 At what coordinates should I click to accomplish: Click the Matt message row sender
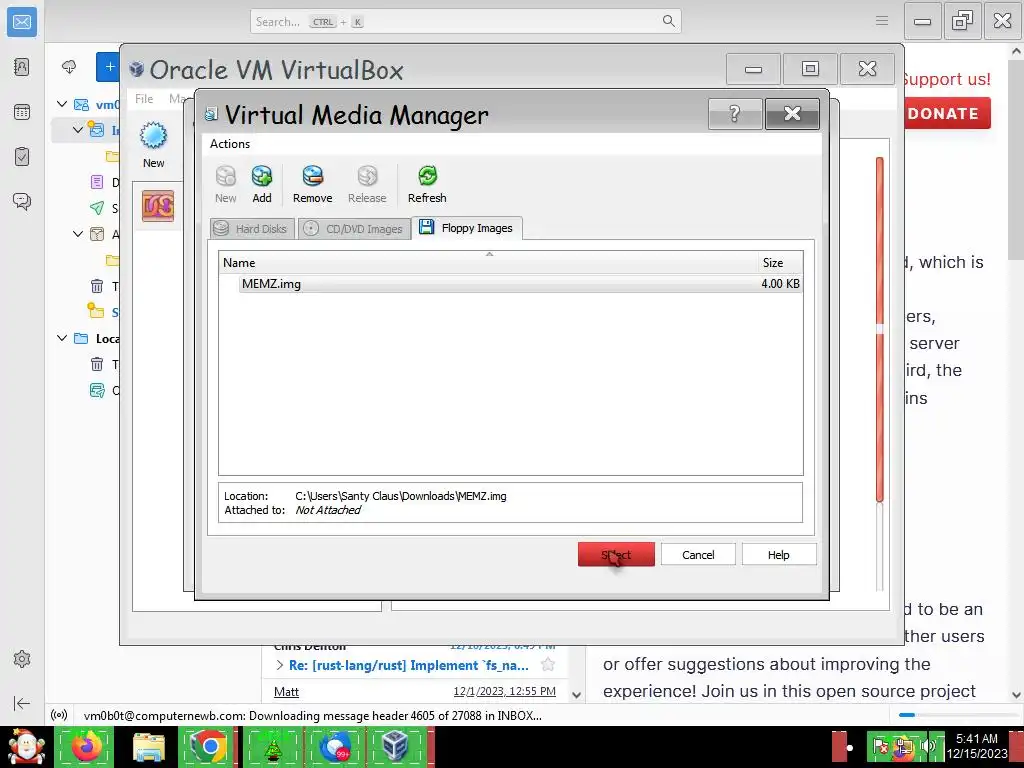pos(287,692)
